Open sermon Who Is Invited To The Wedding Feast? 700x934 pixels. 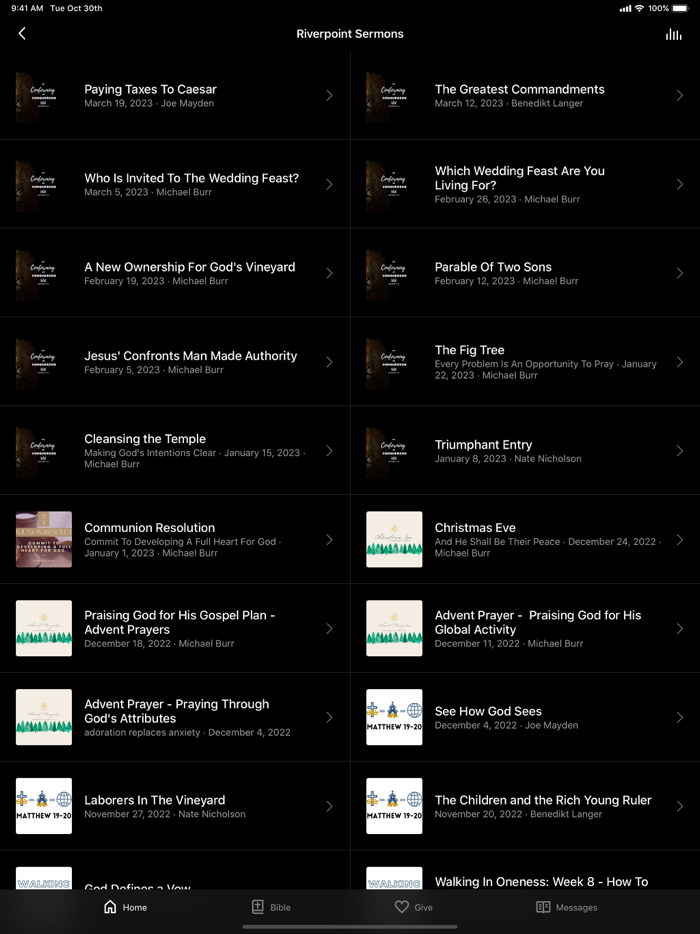point(175,184)
